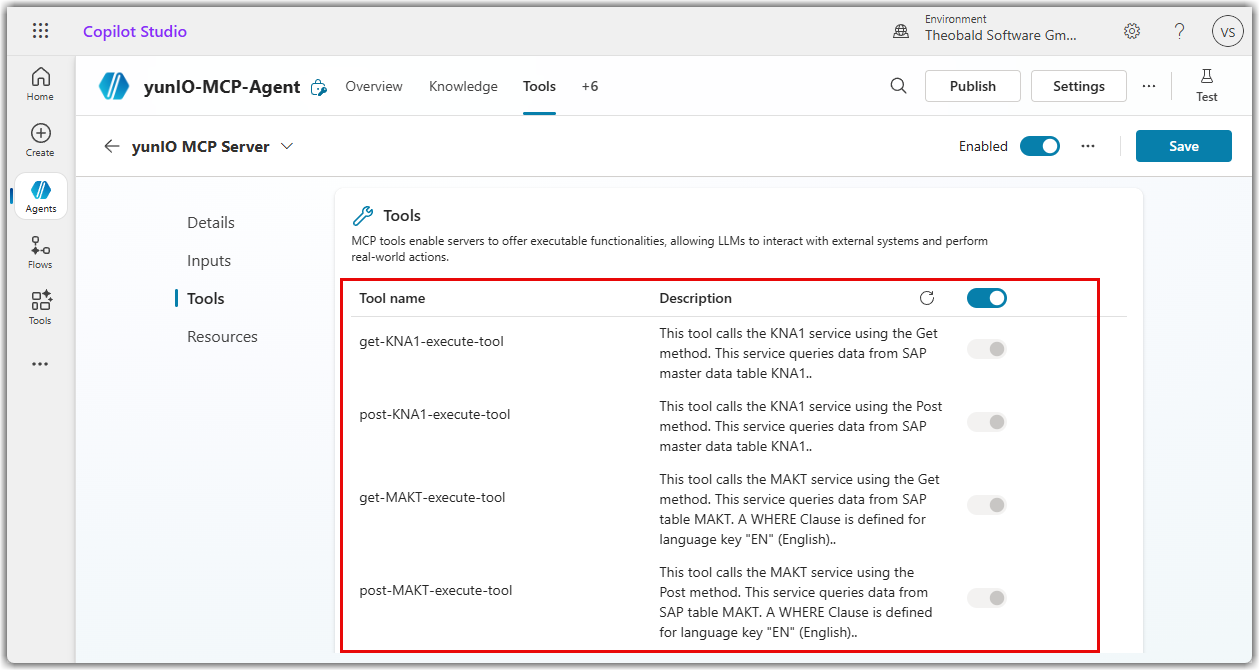This screenshot has width=1260, height=671.
Task: Toggle the get-KNA1-execute-tool switch
Action: 986,349
